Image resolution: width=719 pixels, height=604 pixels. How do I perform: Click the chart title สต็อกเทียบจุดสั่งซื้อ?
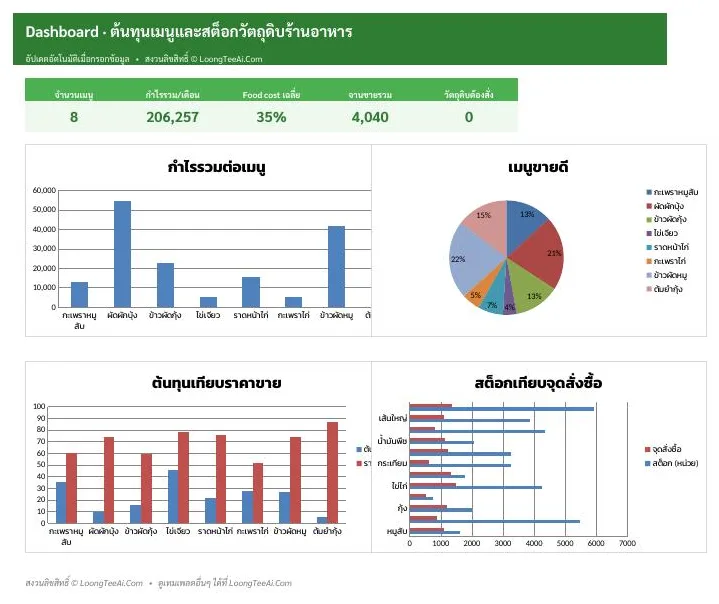tap(538, 383)
